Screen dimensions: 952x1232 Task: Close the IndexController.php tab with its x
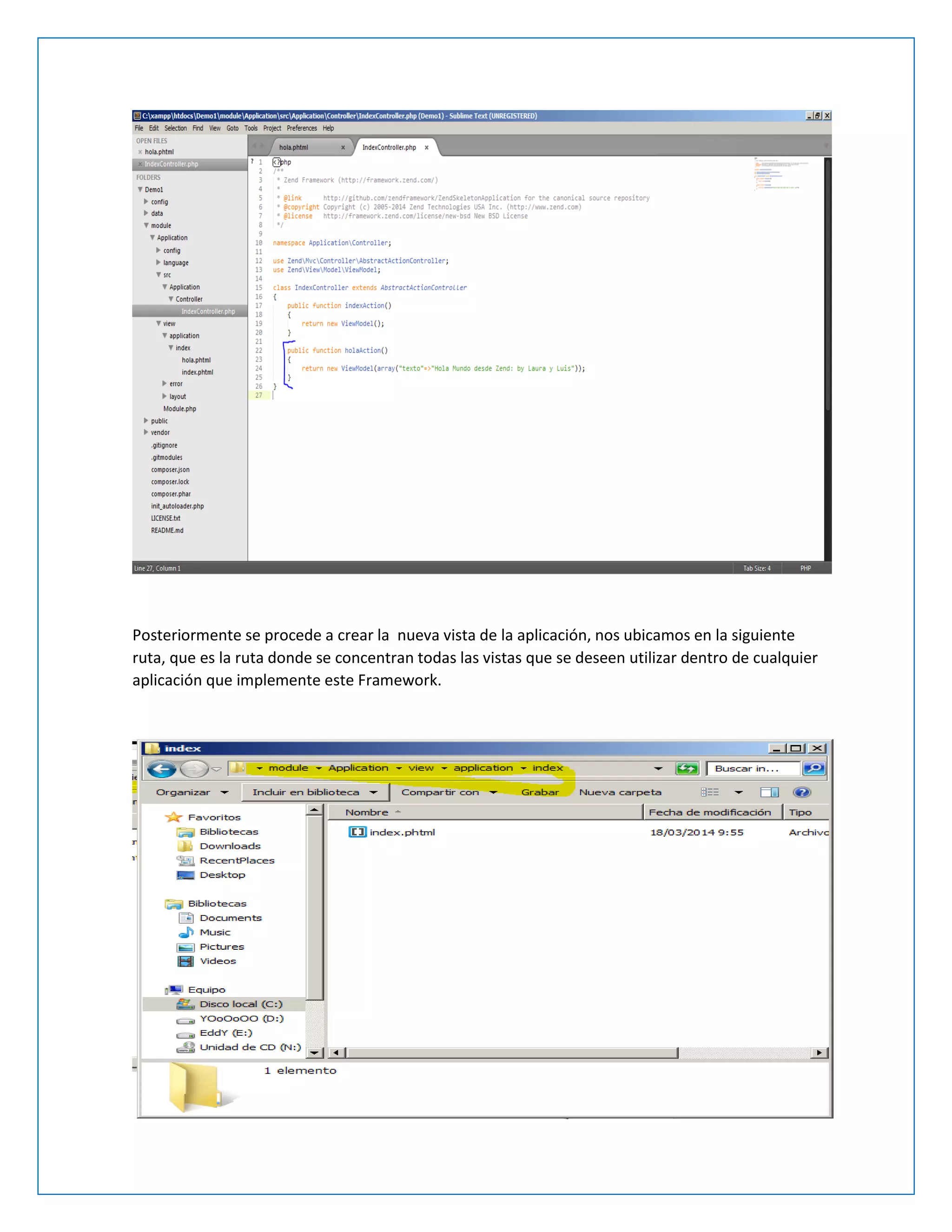pyautogui.click(x=427, y=148)
